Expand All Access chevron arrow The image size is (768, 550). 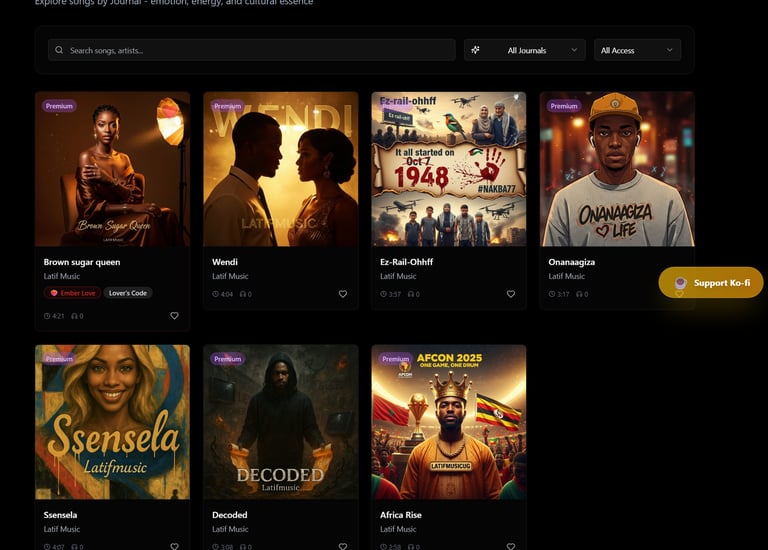(670, 50)
